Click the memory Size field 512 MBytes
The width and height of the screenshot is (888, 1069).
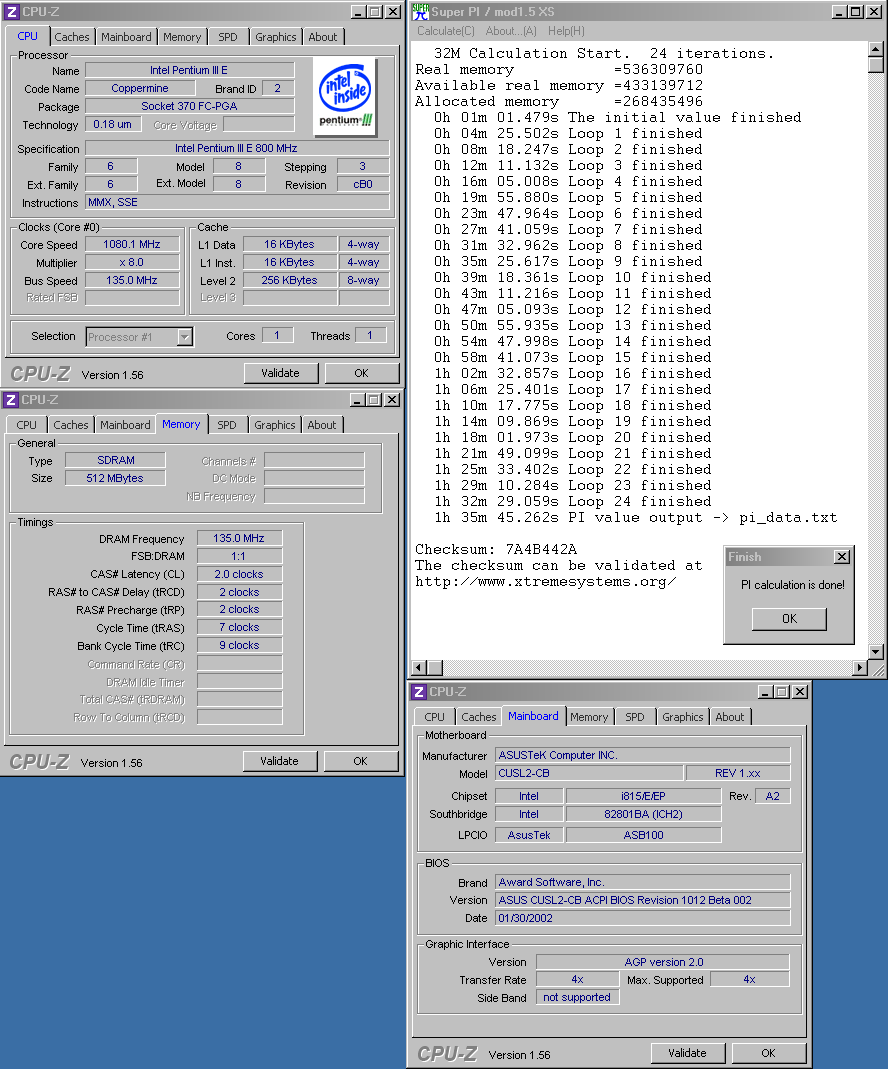(x=115, y=478)
